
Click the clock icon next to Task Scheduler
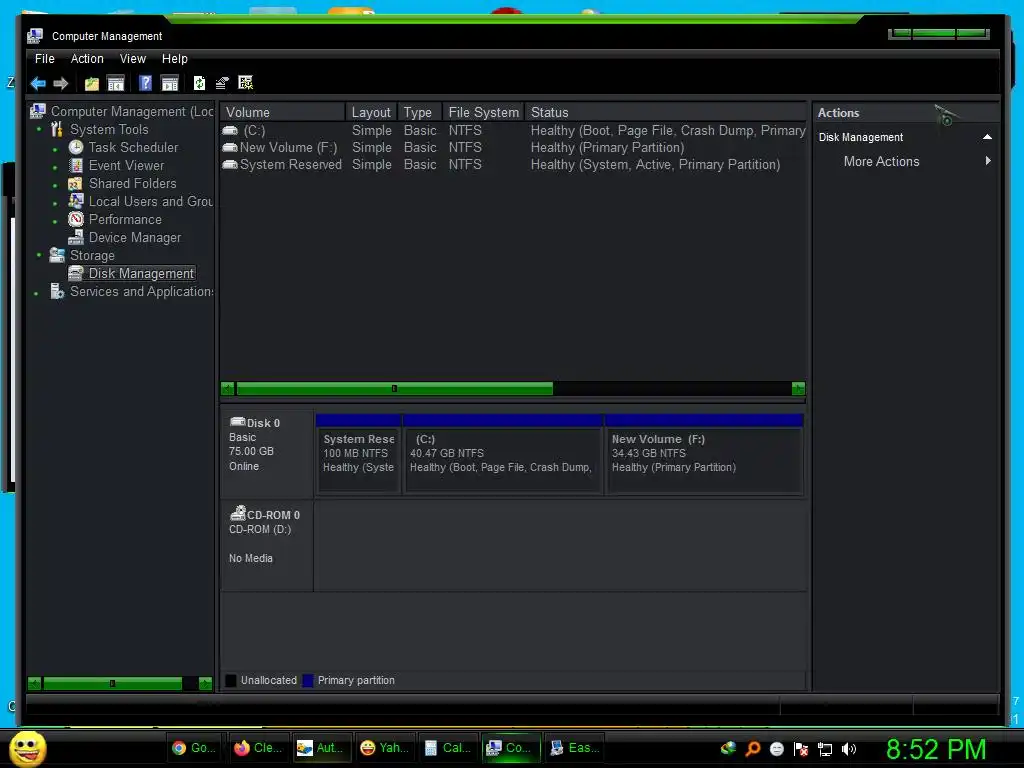pos(76,147)
